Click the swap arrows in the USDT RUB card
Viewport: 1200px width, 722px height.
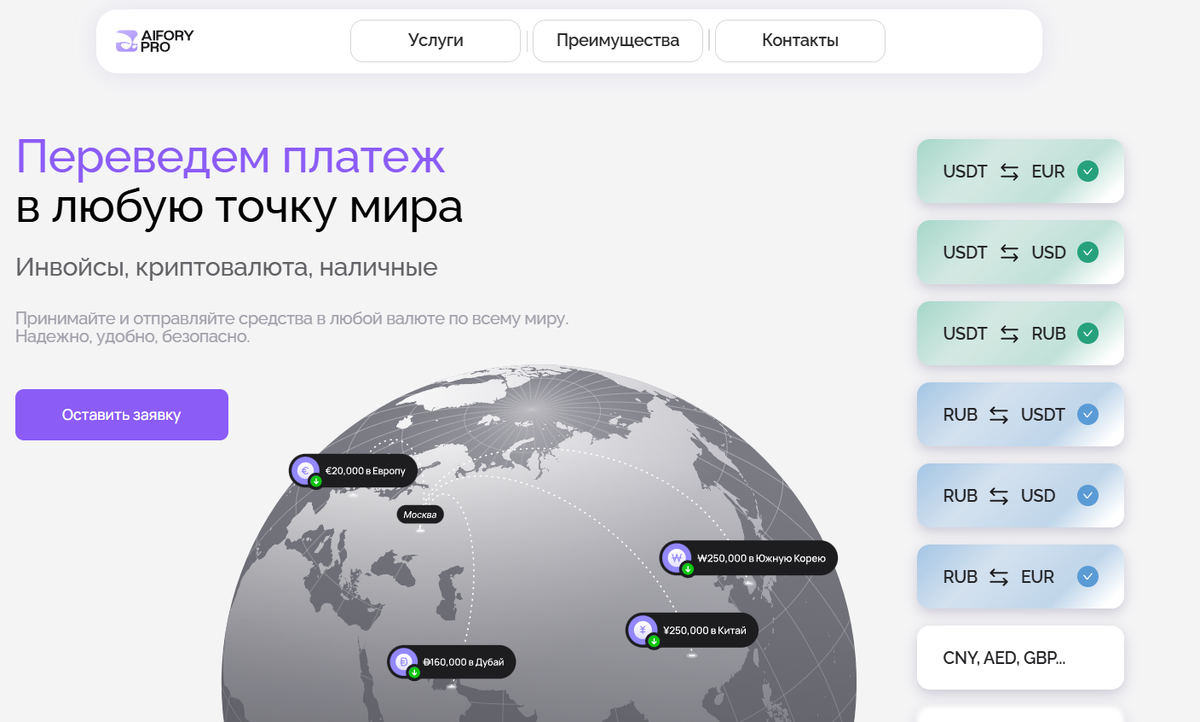(1013, 333)
